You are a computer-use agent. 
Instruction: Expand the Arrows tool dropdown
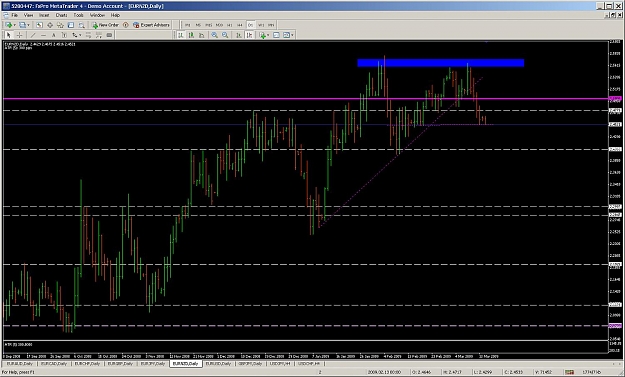[x=80, y=35]
